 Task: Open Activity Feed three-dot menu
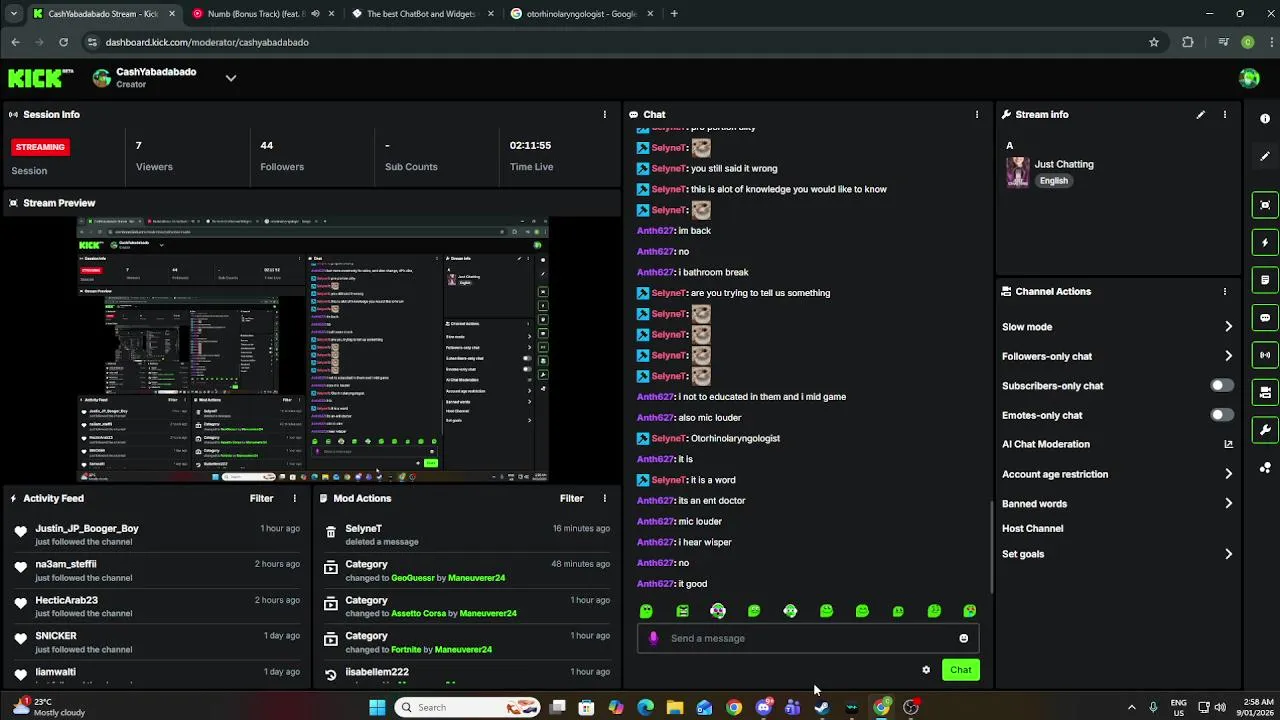(294, 498)
